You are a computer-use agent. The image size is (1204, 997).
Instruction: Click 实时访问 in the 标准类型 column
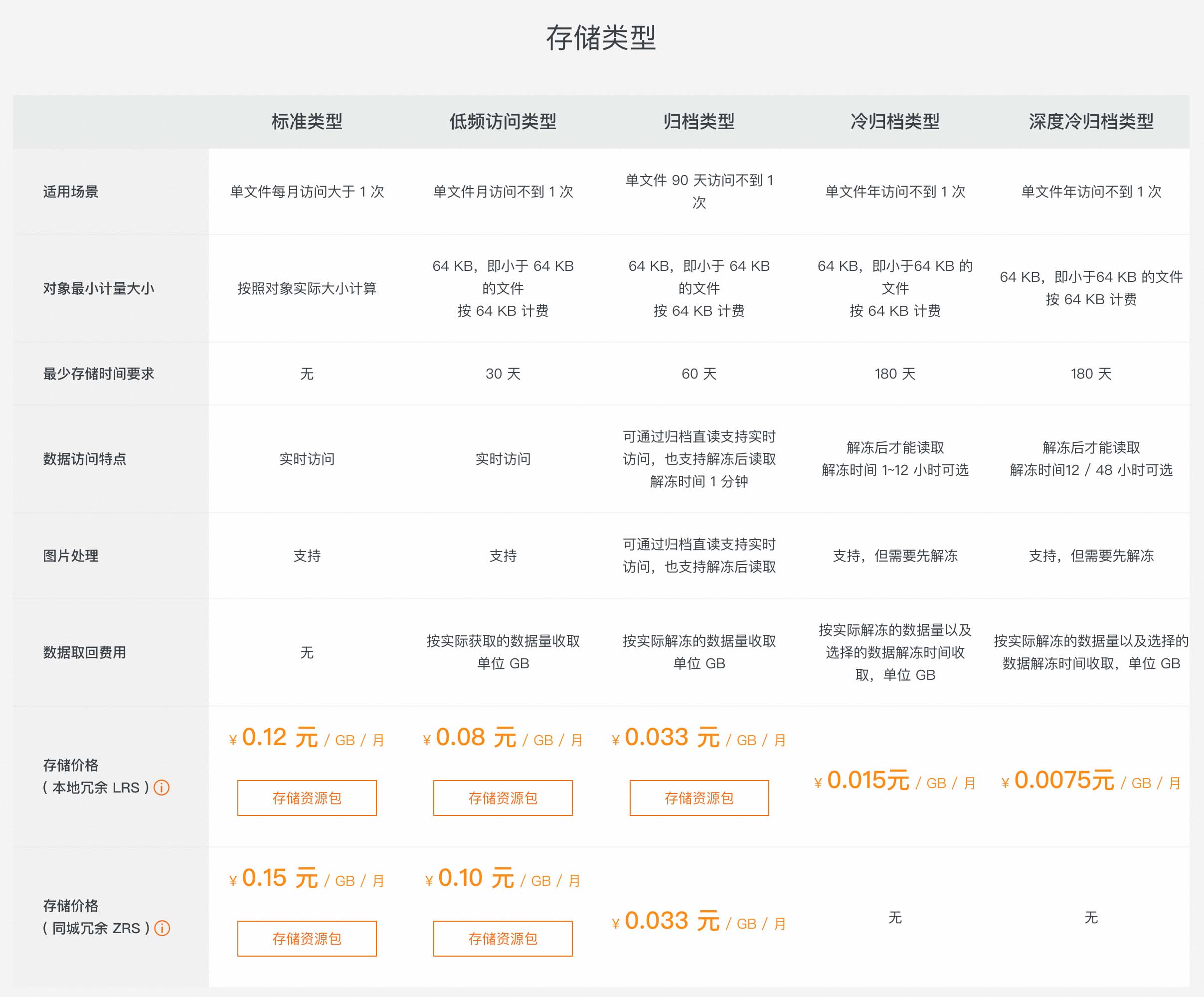(x=307, y=459)
